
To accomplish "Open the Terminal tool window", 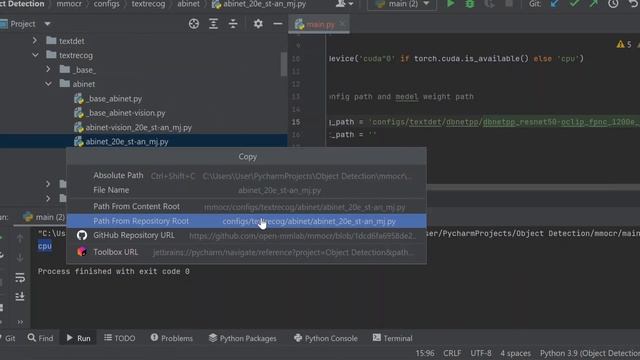I will tap(392, 338).
